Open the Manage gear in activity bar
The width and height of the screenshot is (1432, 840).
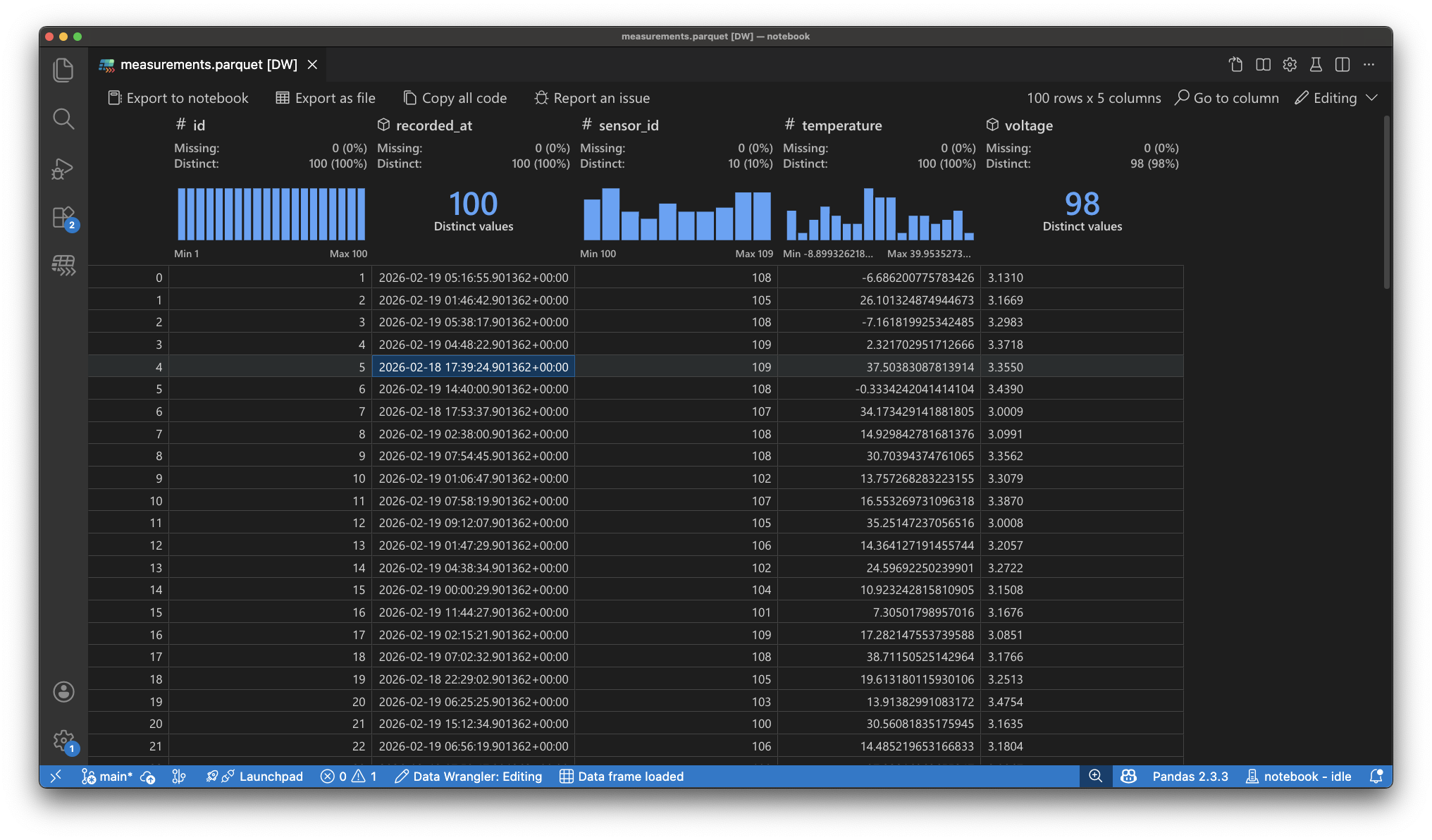pyautogui.click(x=63, y=740)
